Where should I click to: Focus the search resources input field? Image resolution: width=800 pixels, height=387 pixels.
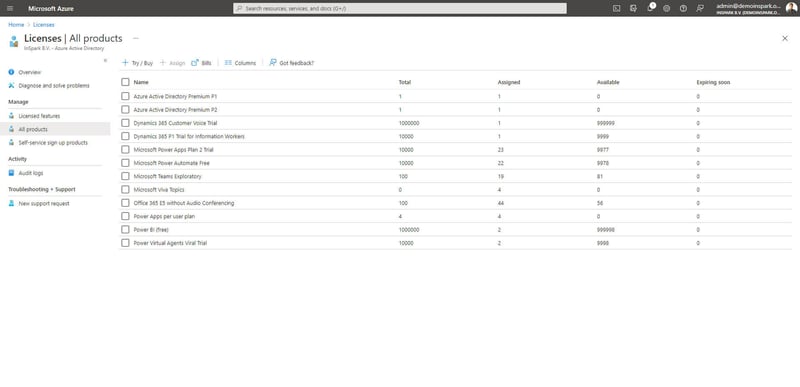click(x=399, y=8)
